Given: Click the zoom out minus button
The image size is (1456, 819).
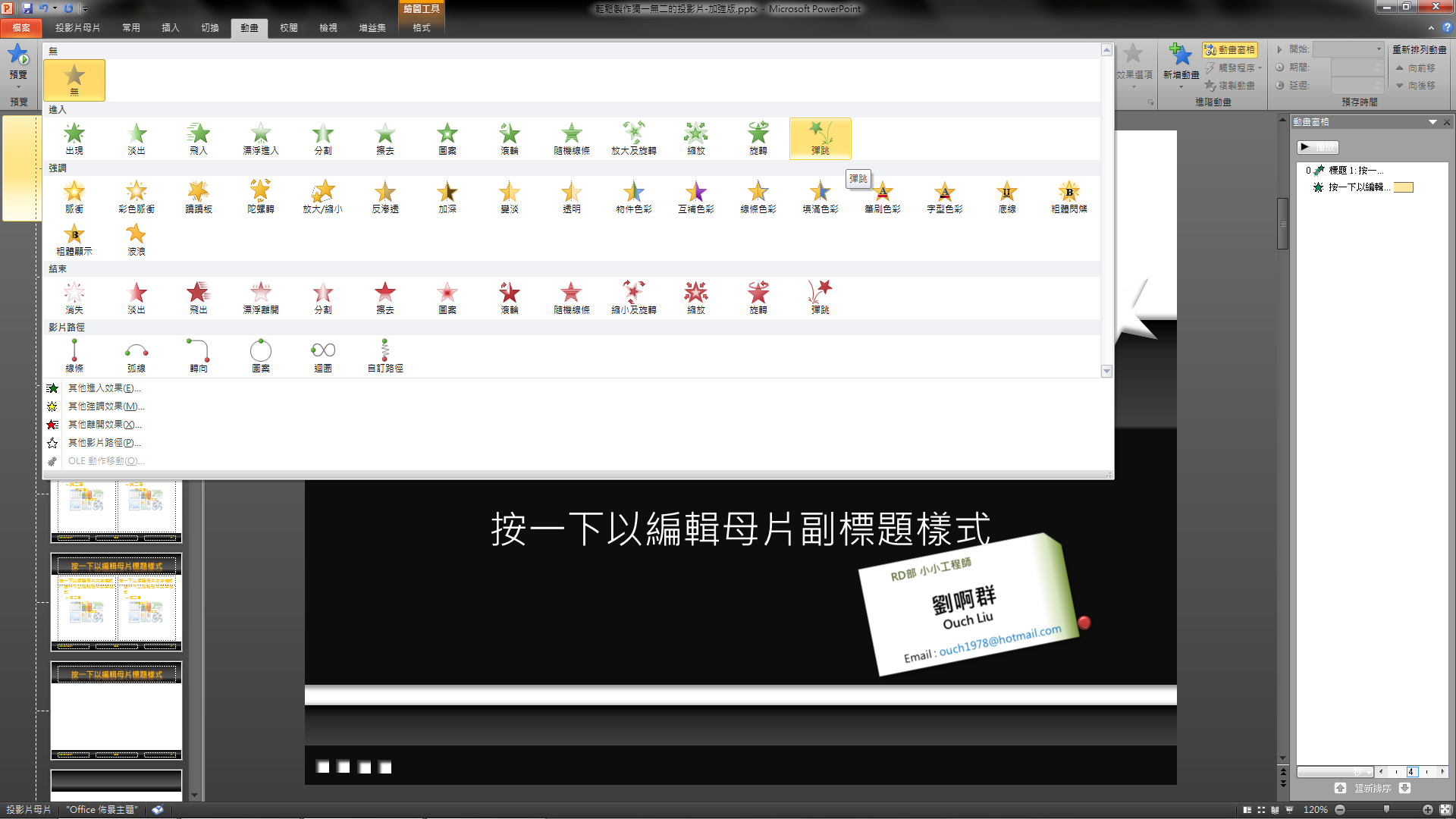Looking at the screenshot, I should (1340, 810).
